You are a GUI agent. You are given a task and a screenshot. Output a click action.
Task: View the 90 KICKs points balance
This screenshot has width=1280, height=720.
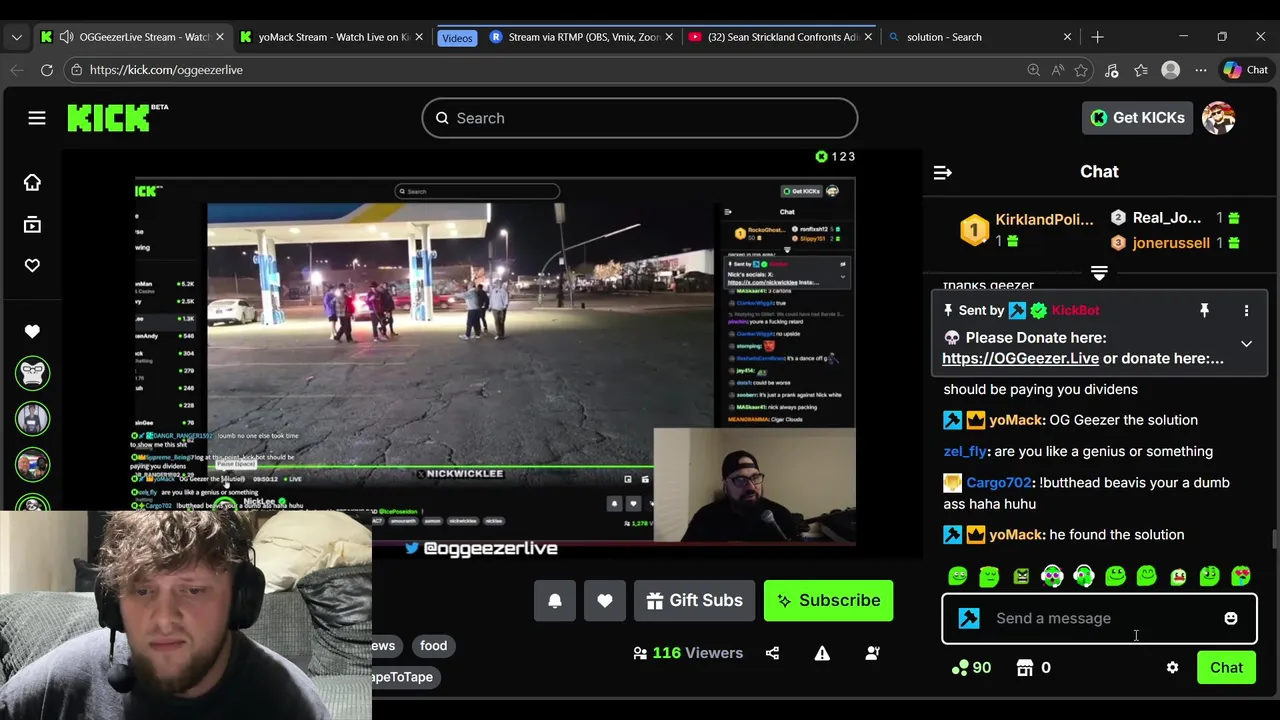coord(972,668)
